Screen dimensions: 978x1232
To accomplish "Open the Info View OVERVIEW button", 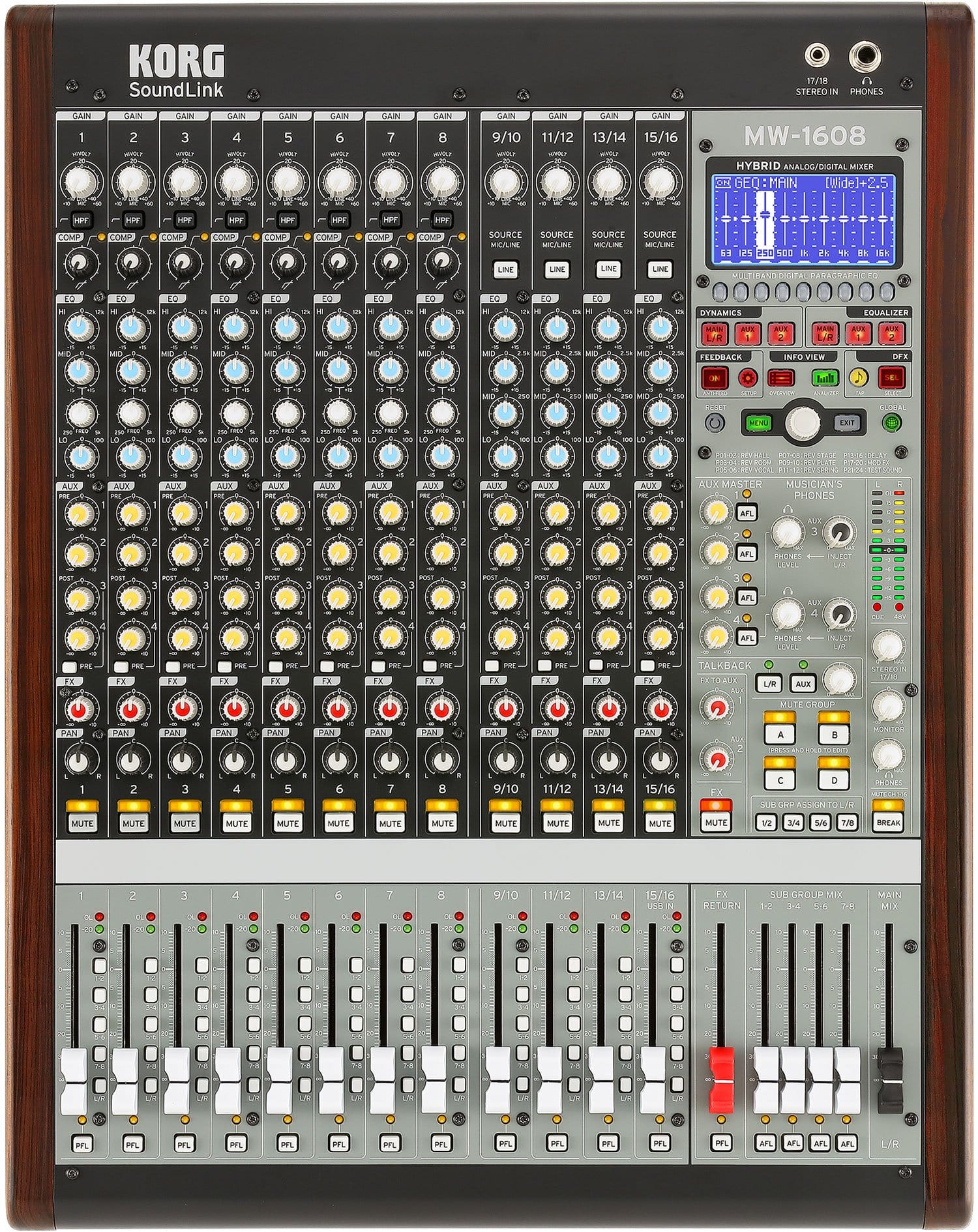I will pos(781,377).
